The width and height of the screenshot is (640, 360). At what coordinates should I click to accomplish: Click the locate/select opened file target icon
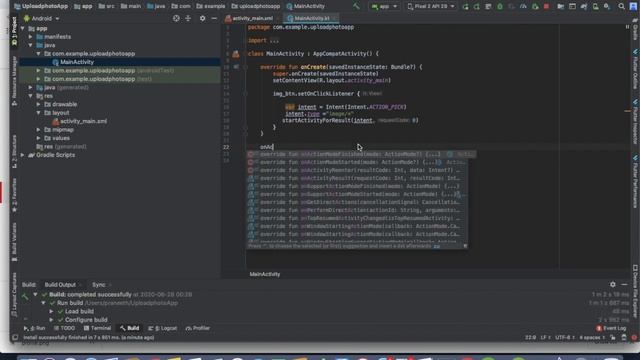click(176, 18)
